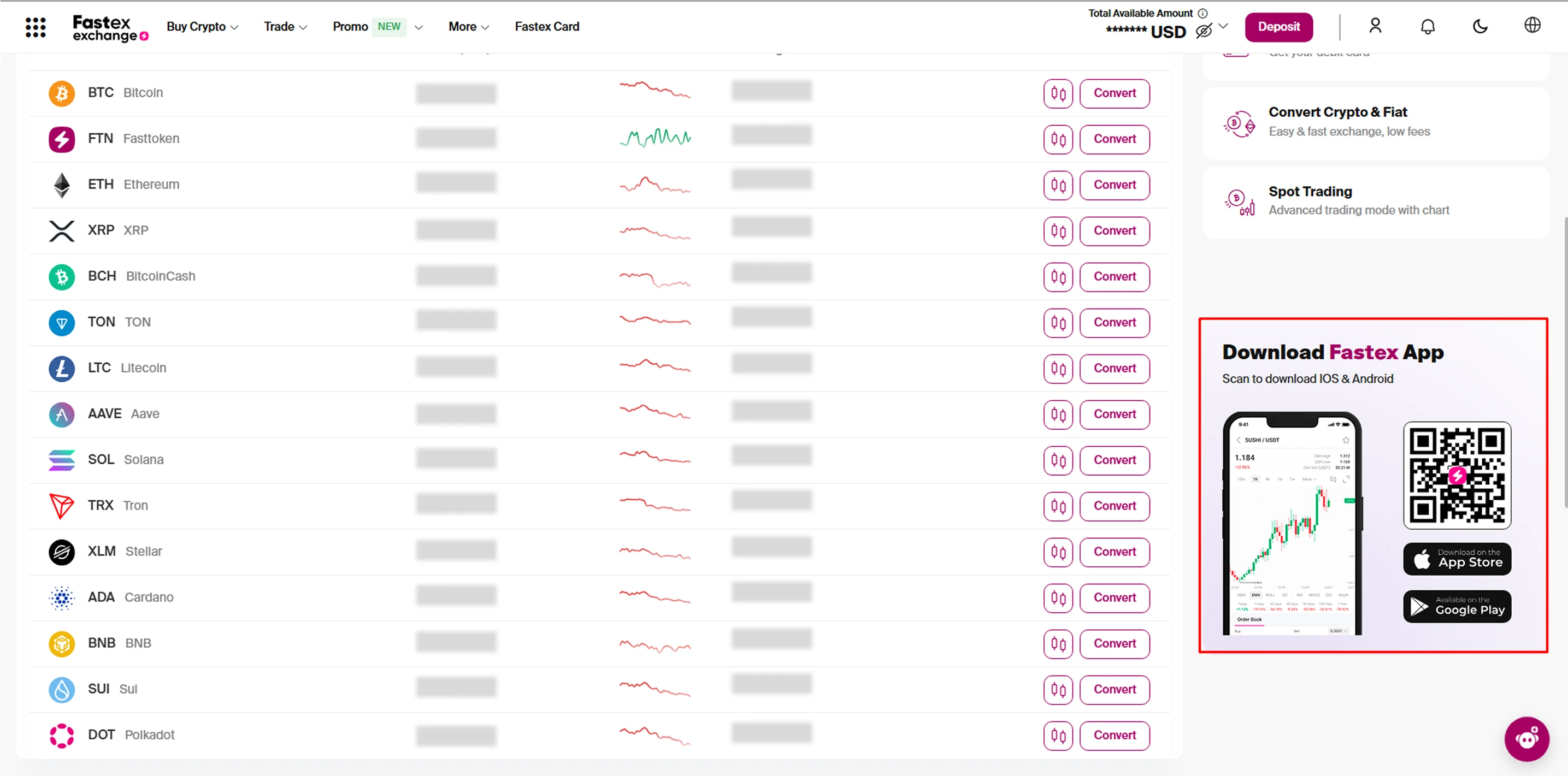1568x776 pixels.
Task: Open Convert Crypto & Fiat card
Action: pos(1376,123)
